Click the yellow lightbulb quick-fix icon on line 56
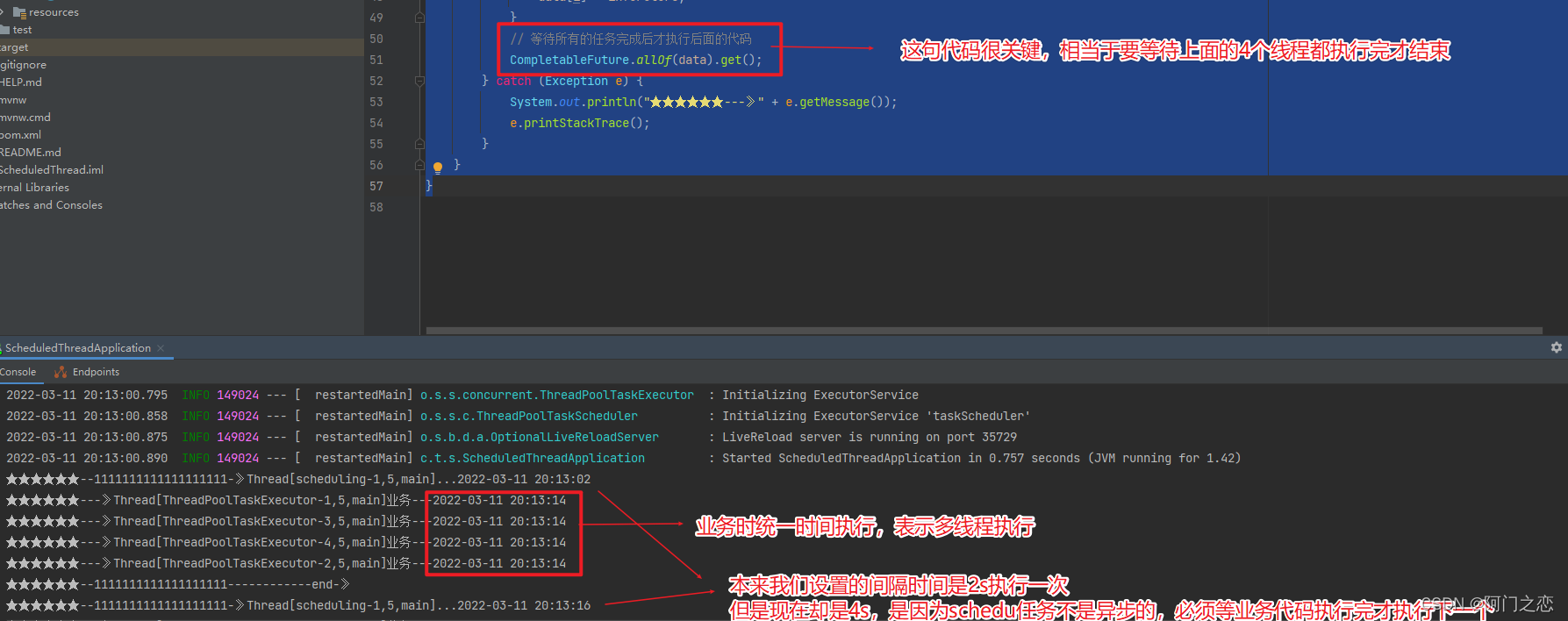The image size is (1568, 621). (438, 167)
